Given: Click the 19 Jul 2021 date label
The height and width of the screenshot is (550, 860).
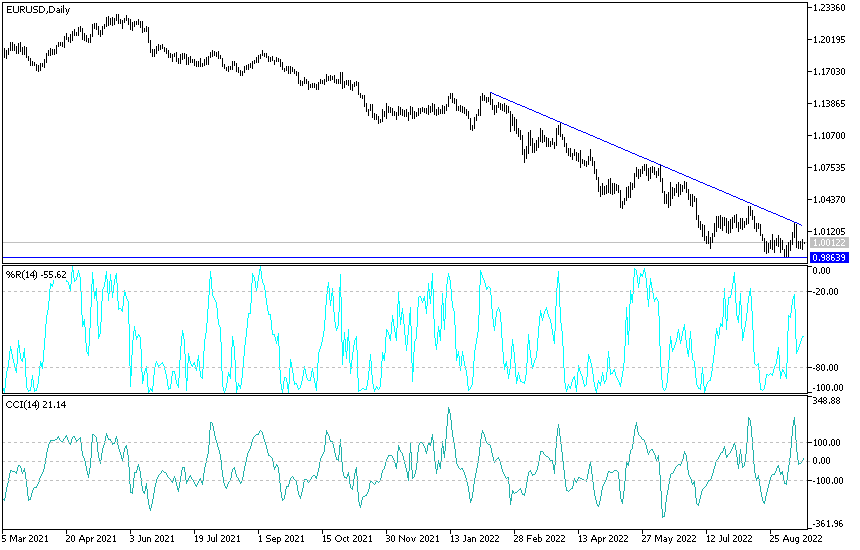Looking at the screenshot, I should pyautogui.click(x=217, y=538).
